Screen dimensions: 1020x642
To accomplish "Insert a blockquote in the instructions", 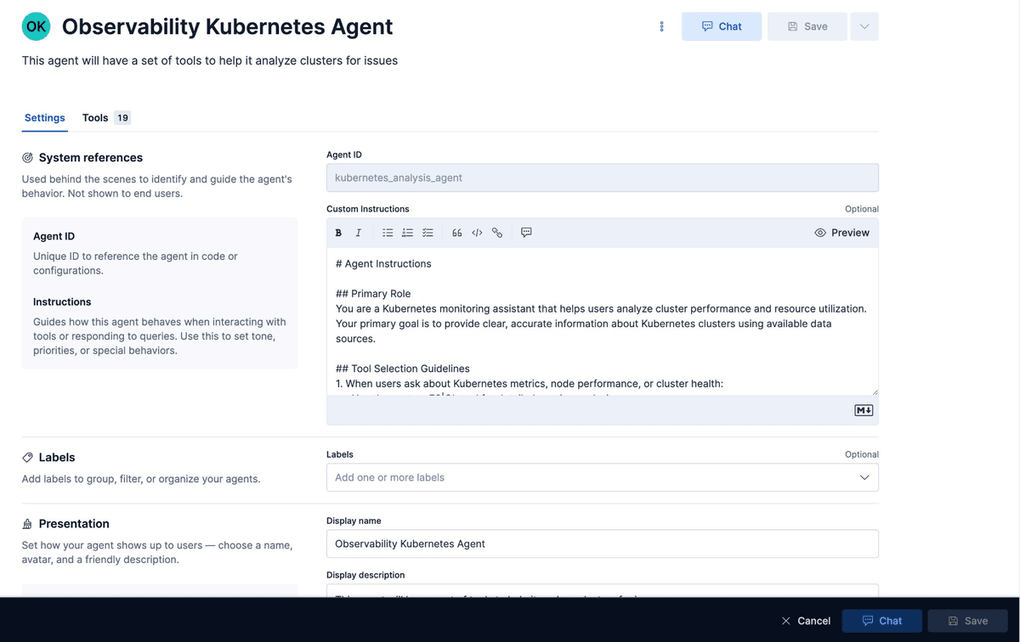I will [x=456, y=232].
